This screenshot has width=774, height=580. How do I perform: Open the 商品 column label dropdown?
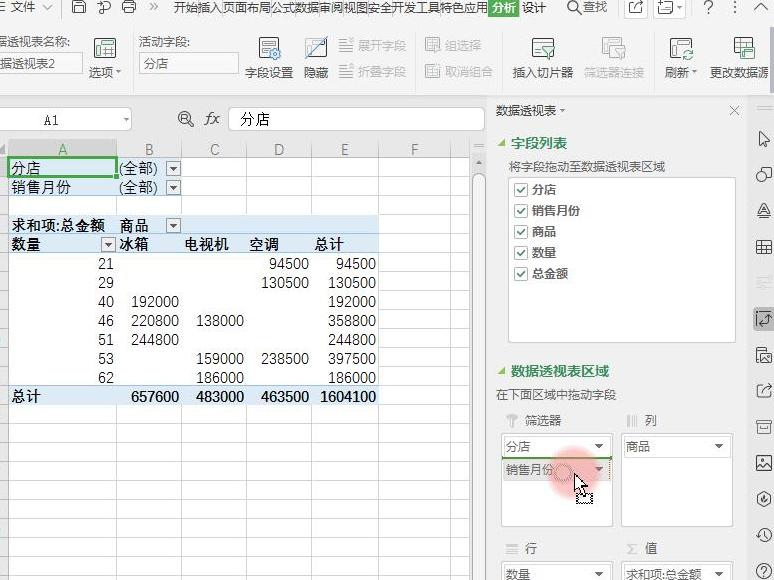point(173,226)
